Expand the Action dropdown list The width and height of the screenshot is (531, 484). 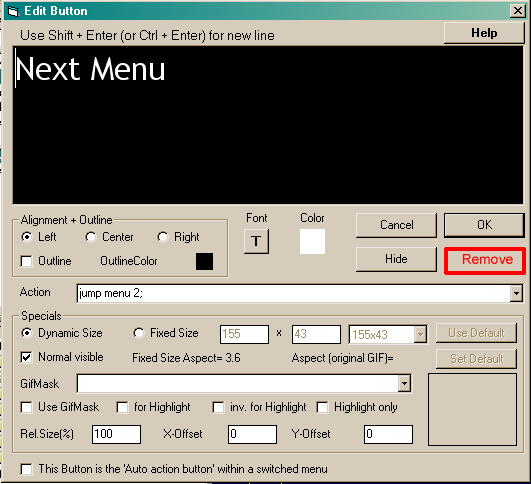pyautogui.click(x=516, y=293)
